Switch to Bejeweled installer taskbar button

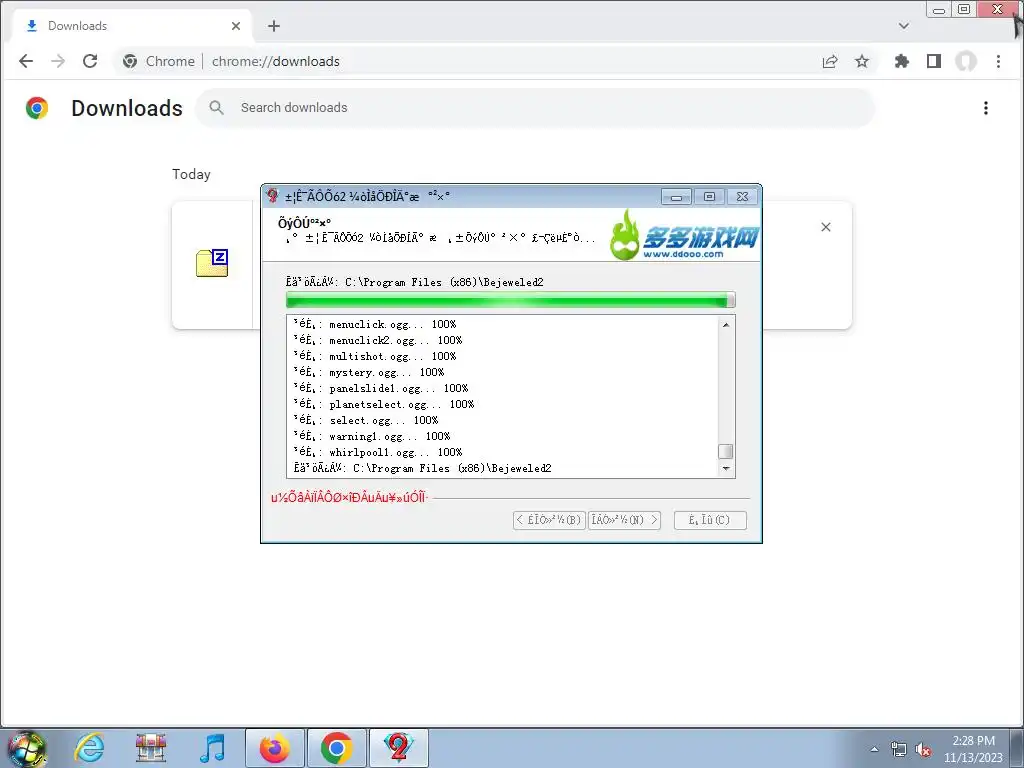398,748
